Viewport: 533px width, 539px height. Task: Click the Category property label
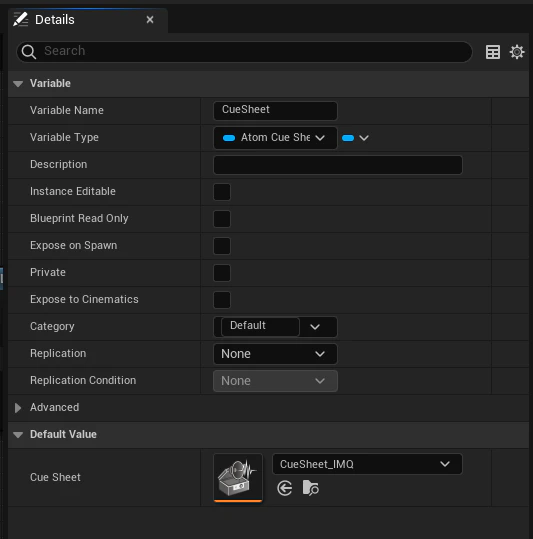pyautogui.click(x=52, y=327)
